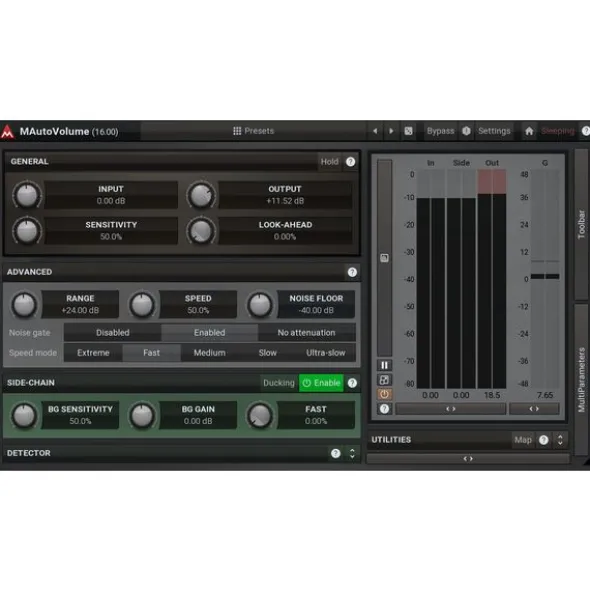Click the arrows bar under gain meter

pos(534,409)
